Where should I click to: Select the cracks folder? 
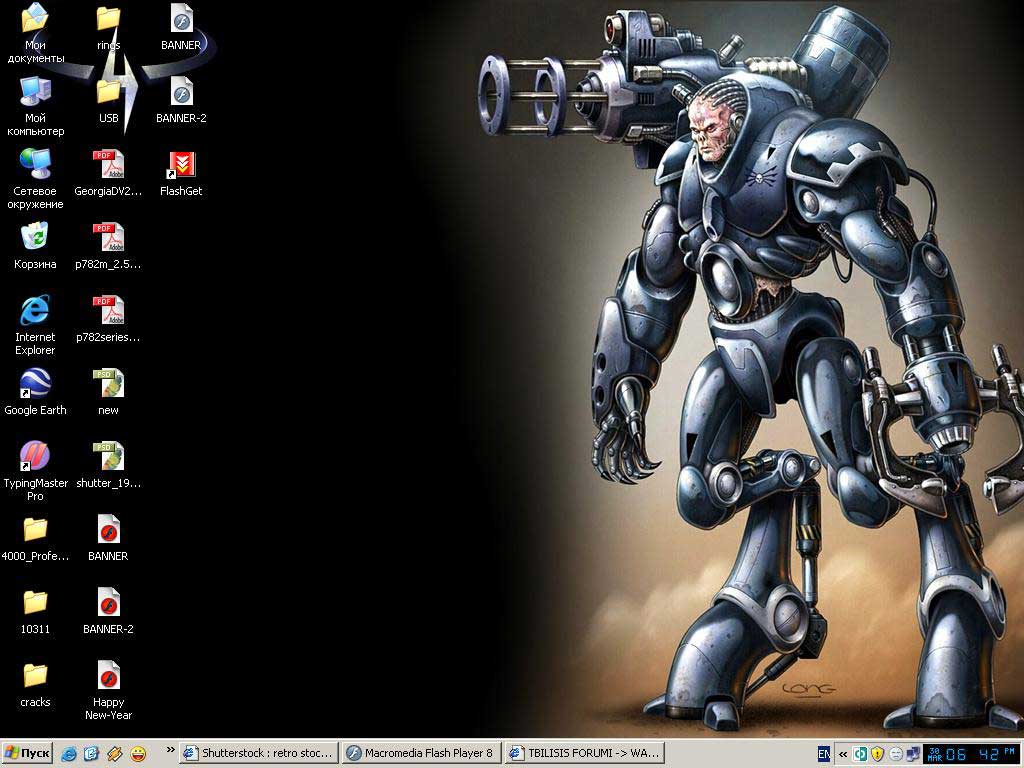(35, 685)
